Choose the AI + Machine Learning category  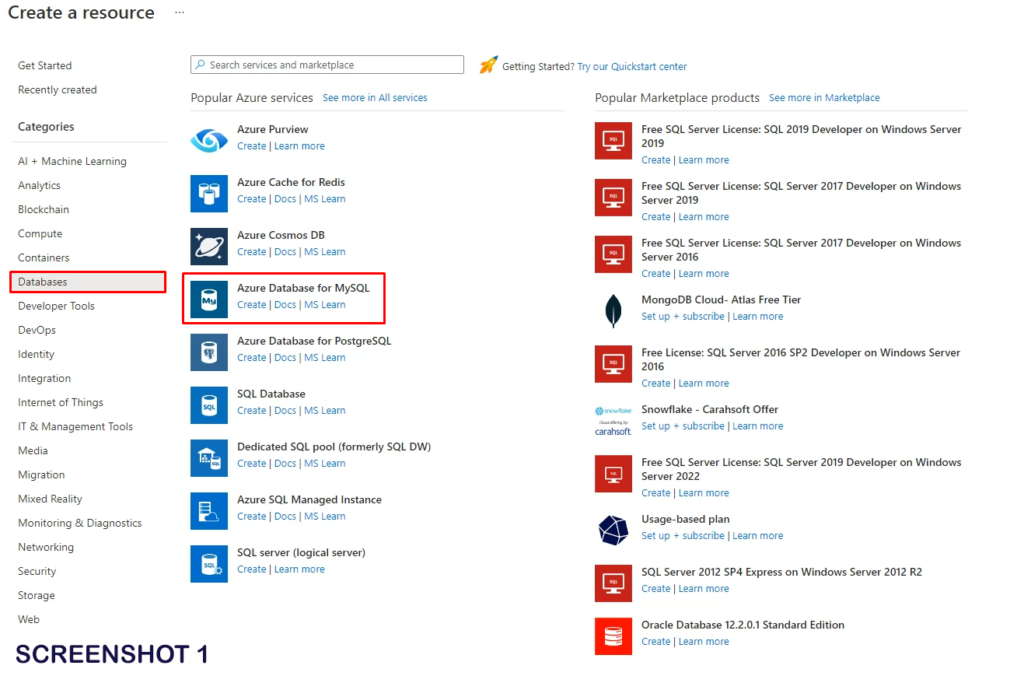click(x=72, y=162)
